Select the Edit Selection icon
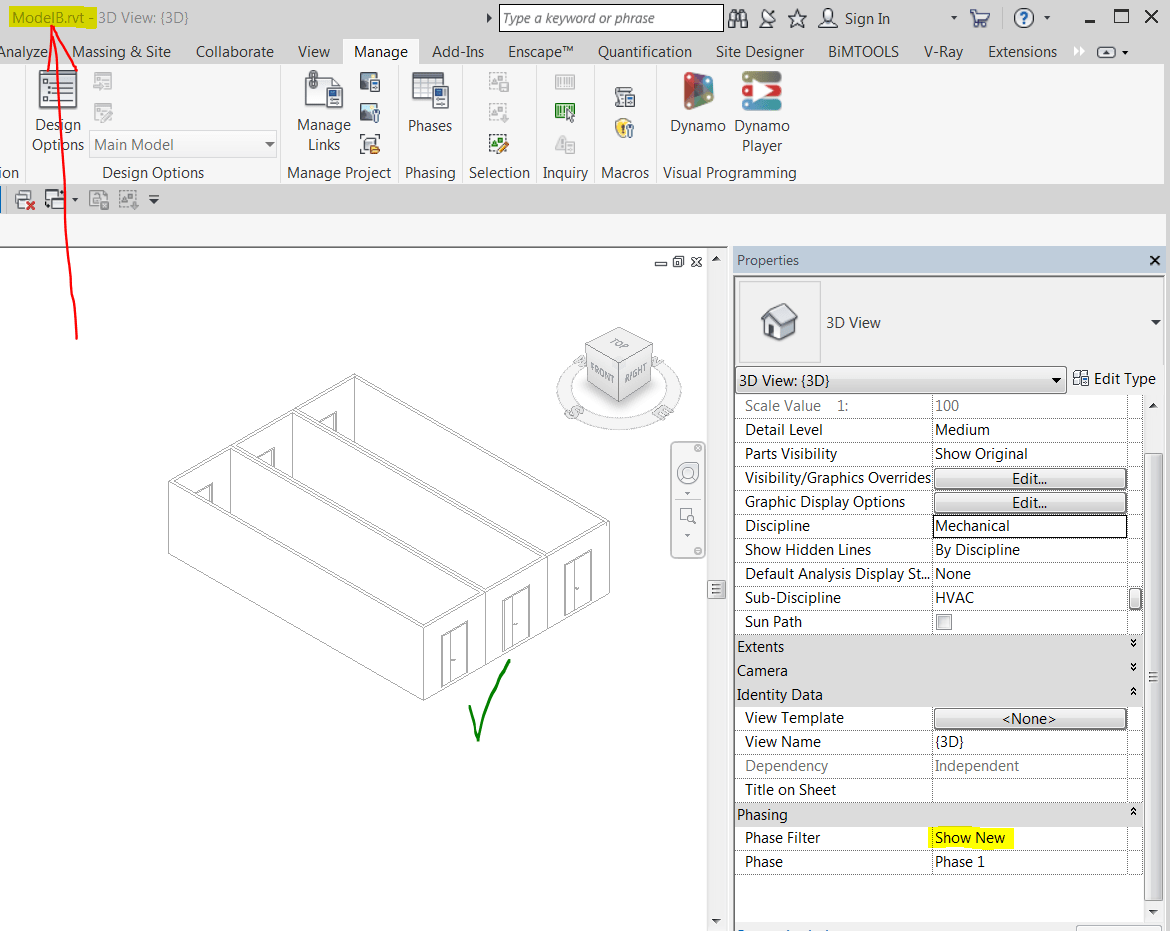 [x=498, y=144]
